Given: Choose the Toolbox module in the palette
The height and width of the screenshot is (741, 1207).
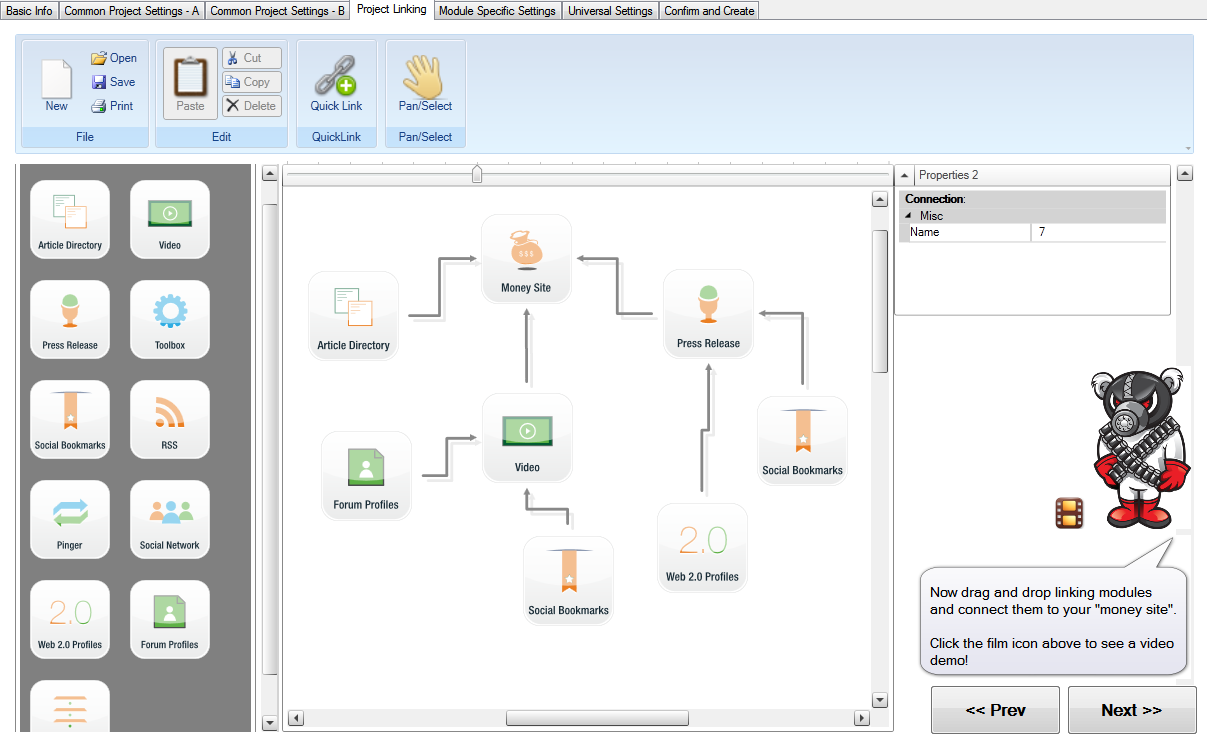Looking at the screenshot, I should point(170,320).
